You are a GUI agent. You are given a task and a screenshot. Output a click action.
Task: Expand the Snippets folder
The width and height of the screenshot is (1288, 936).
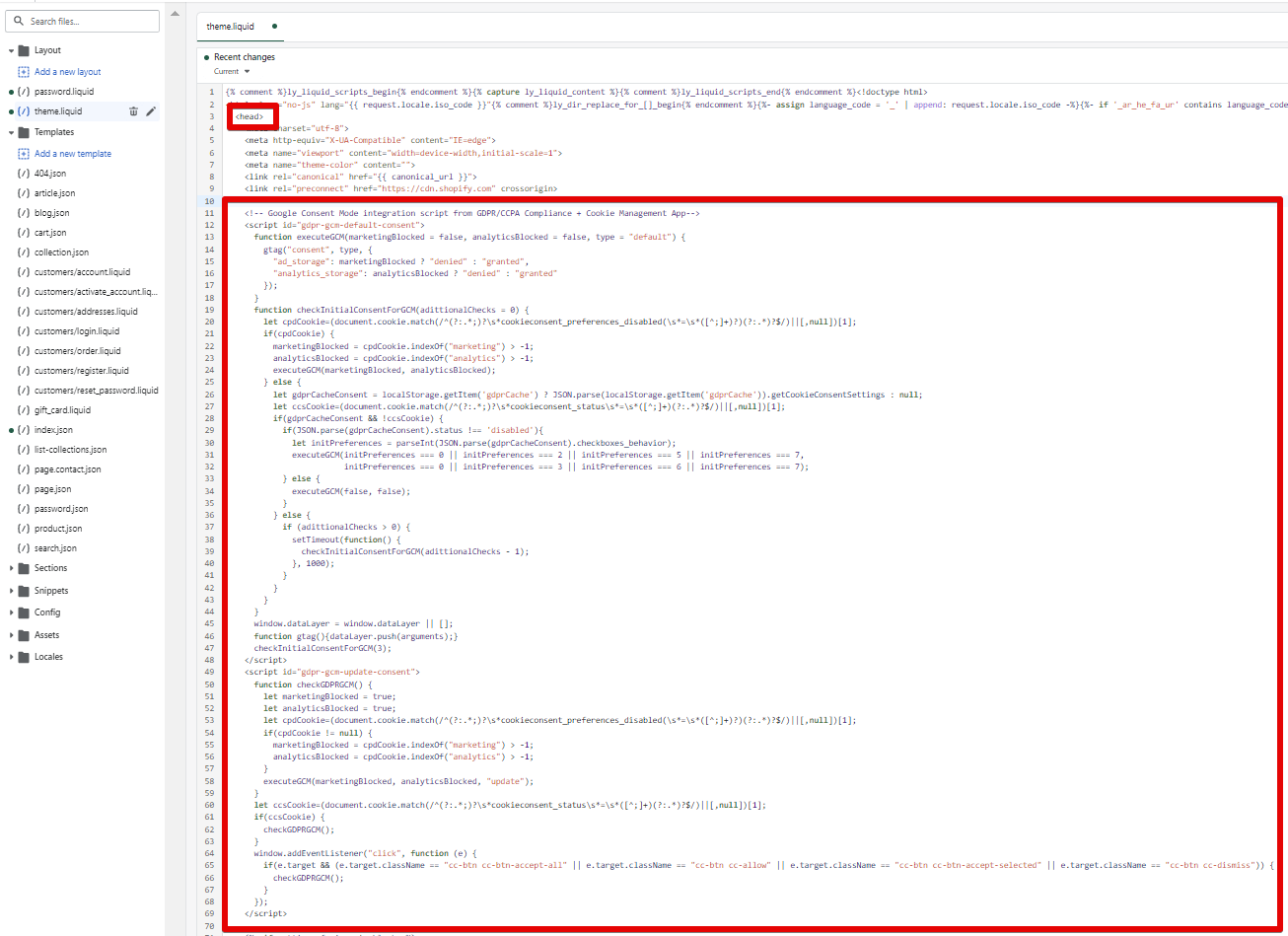coord(11,591)
